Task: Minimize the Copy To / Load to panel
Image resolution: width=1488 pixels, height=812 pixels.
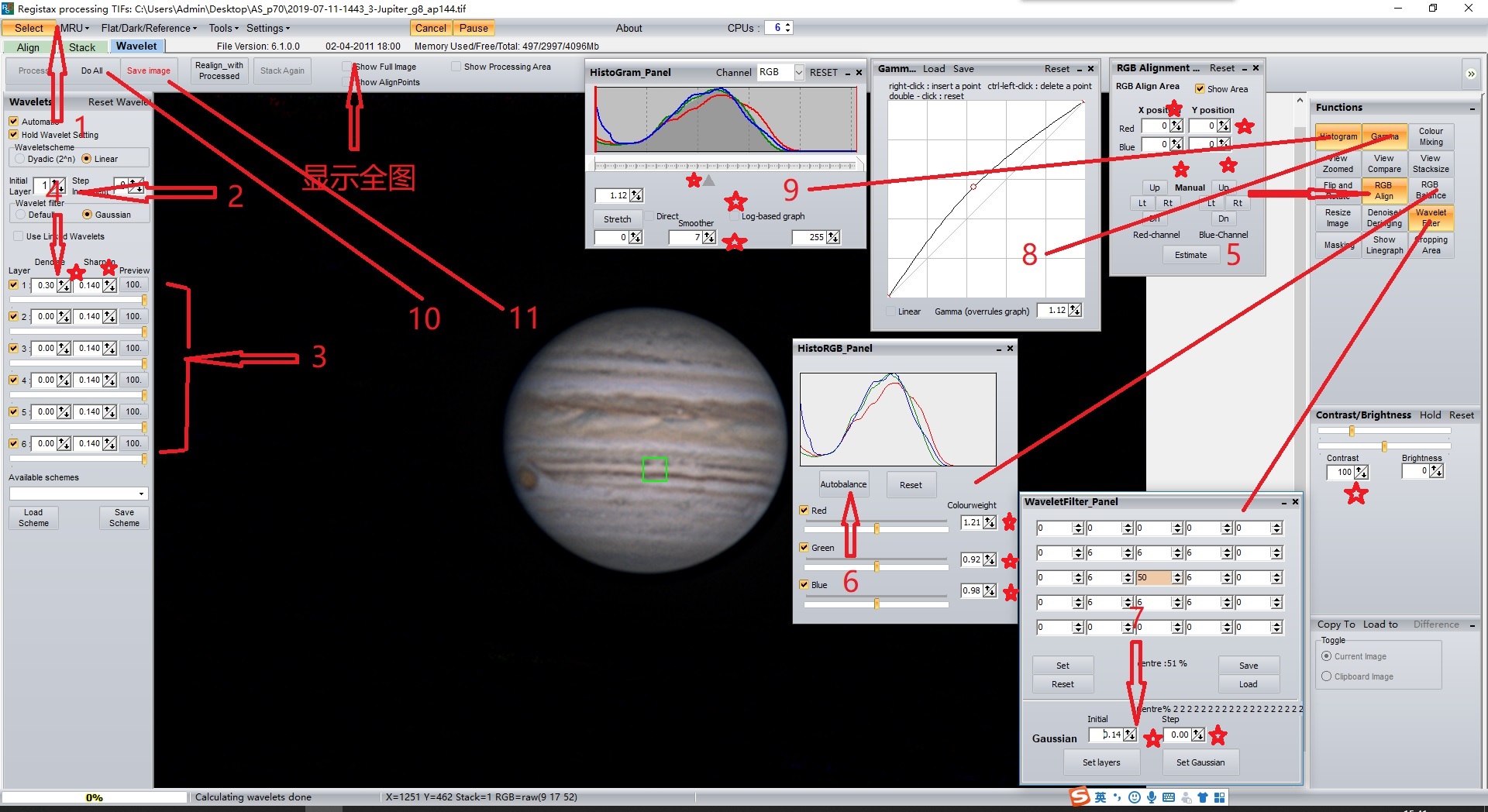Action: [x=1472, y=625]
